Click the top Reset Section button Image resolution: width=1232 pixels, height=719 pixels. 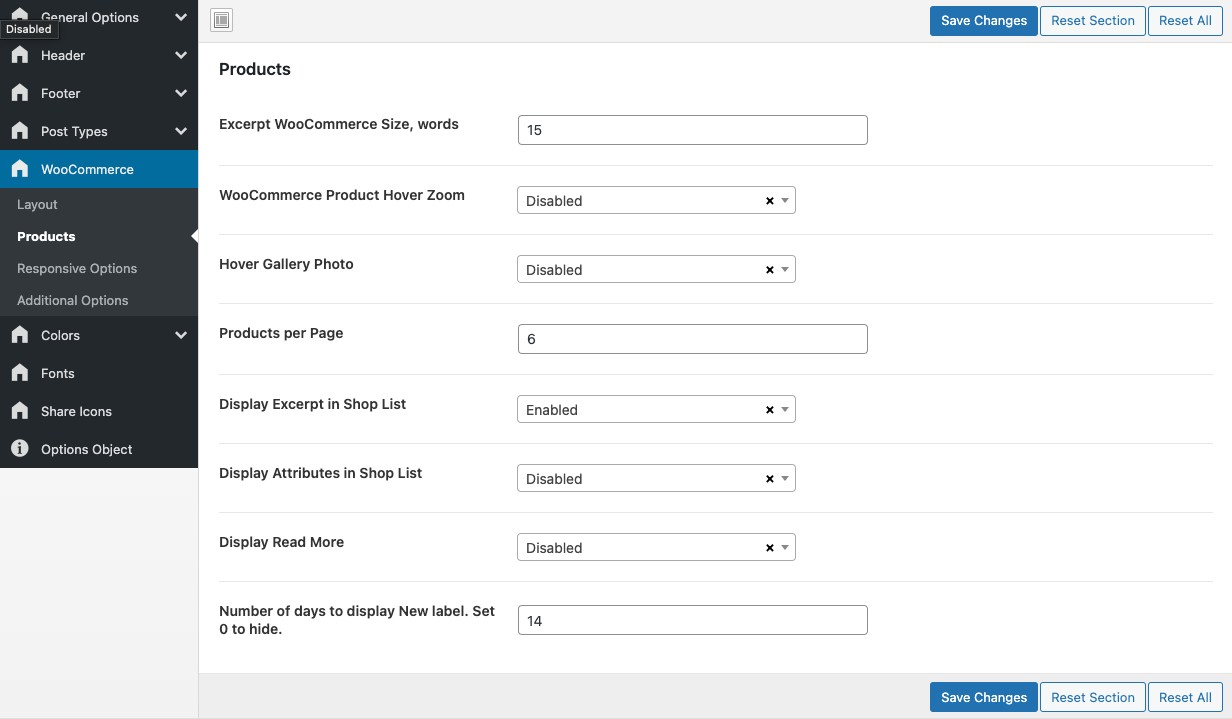(1093, 20)
